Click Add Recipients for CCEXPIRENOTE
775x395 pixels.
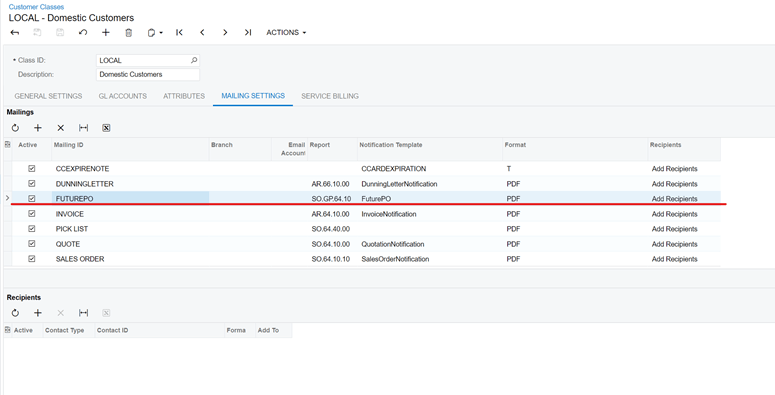[674, 169]
